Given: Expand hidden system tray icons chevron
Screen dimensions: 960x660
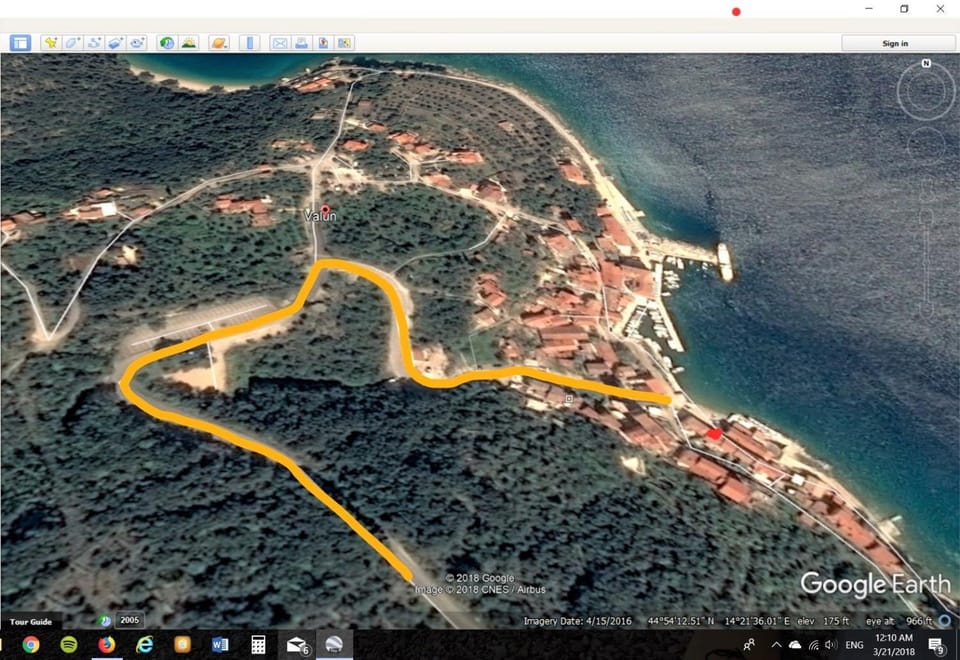Looking at the screenshot, I should [x=776, y=644].
